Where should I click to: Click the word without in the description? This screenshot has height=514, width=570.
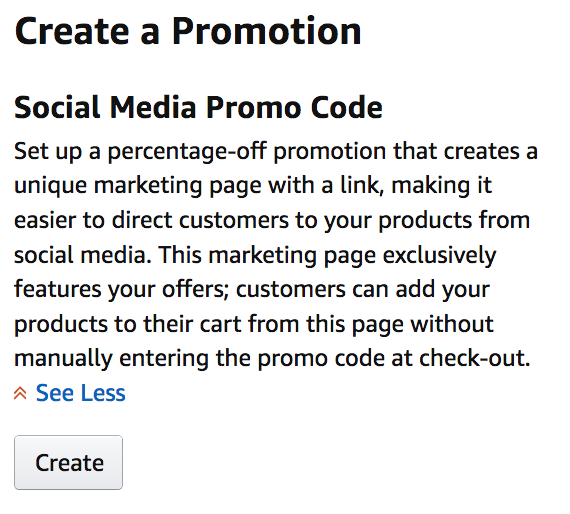pos(452,324)
